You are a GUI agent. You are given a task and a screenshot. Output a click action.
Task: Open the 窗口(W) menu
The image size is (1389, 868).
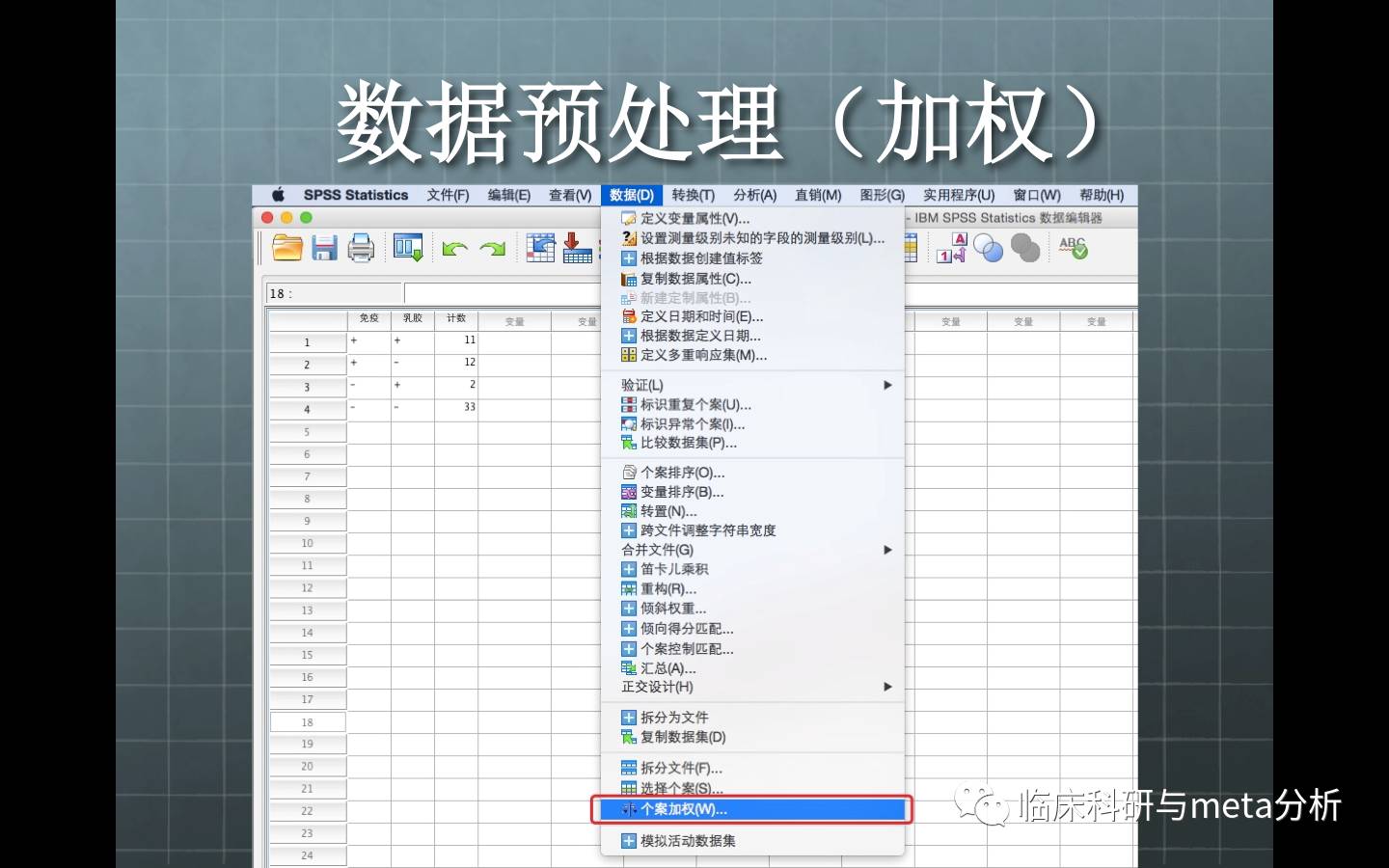tap(1037, 195)
